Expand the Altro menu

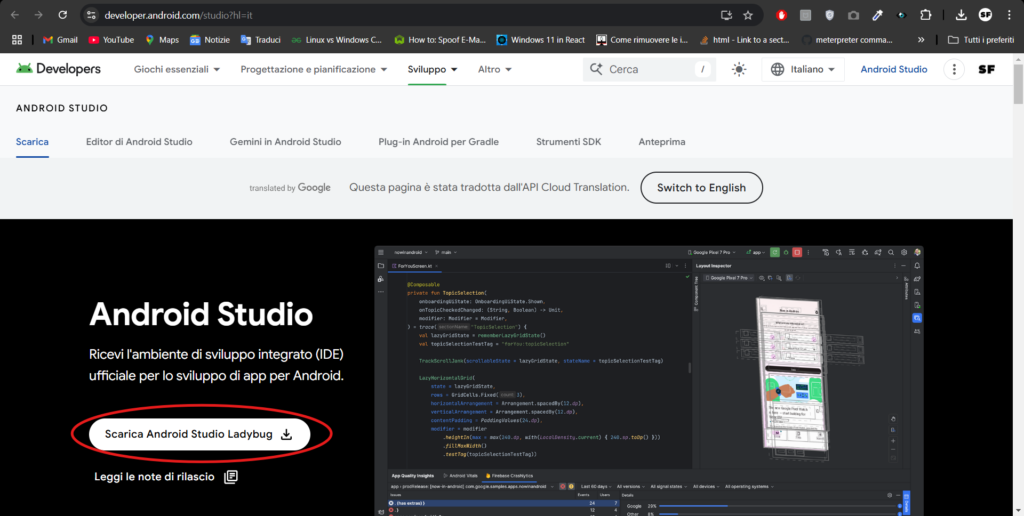494,69
